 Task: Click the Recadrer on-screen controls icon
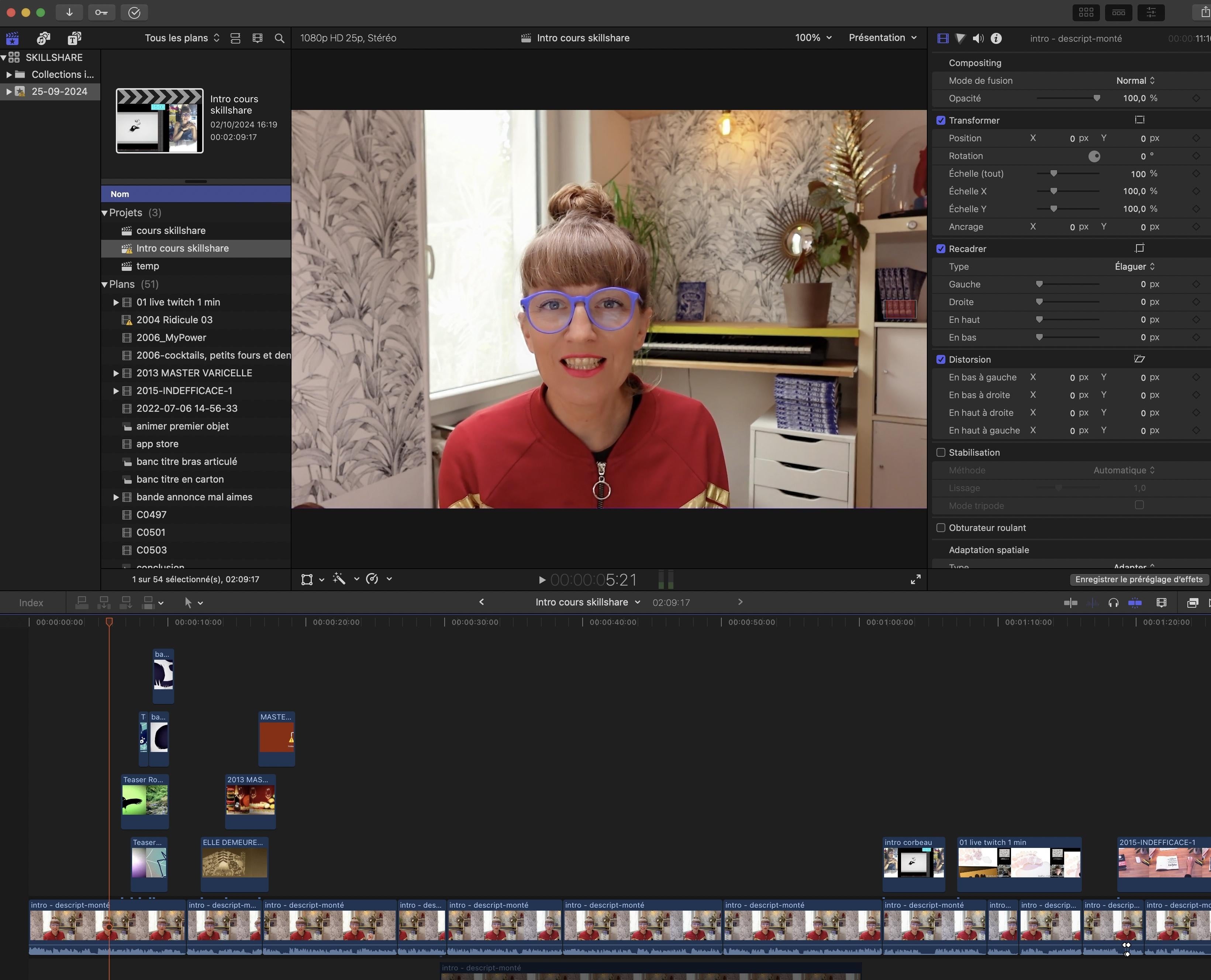tap(1139, 248)
